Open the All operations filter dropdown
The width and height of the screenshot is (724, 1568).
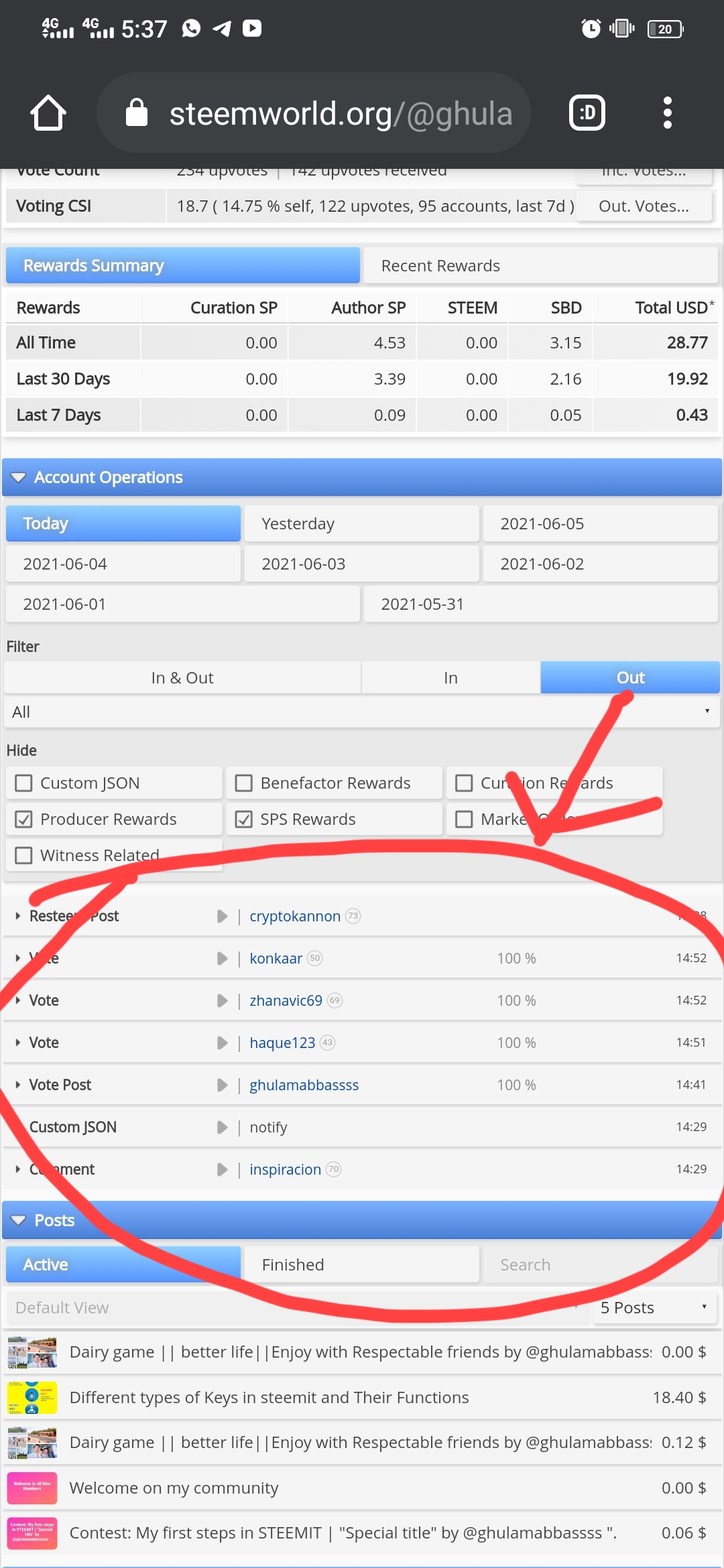point(362,712)
